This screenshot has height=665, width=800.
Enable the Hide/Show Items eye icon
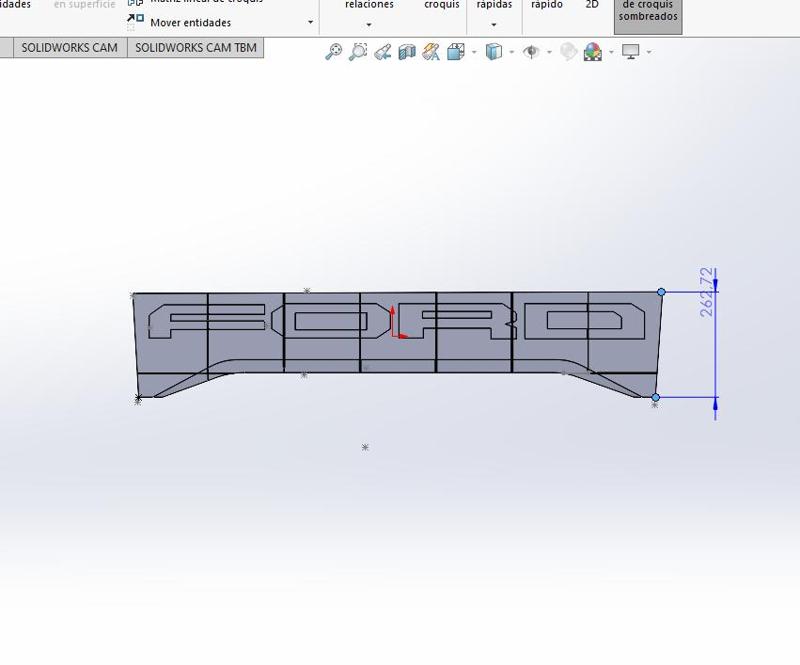pyautogui.click(x=531, y=49)
